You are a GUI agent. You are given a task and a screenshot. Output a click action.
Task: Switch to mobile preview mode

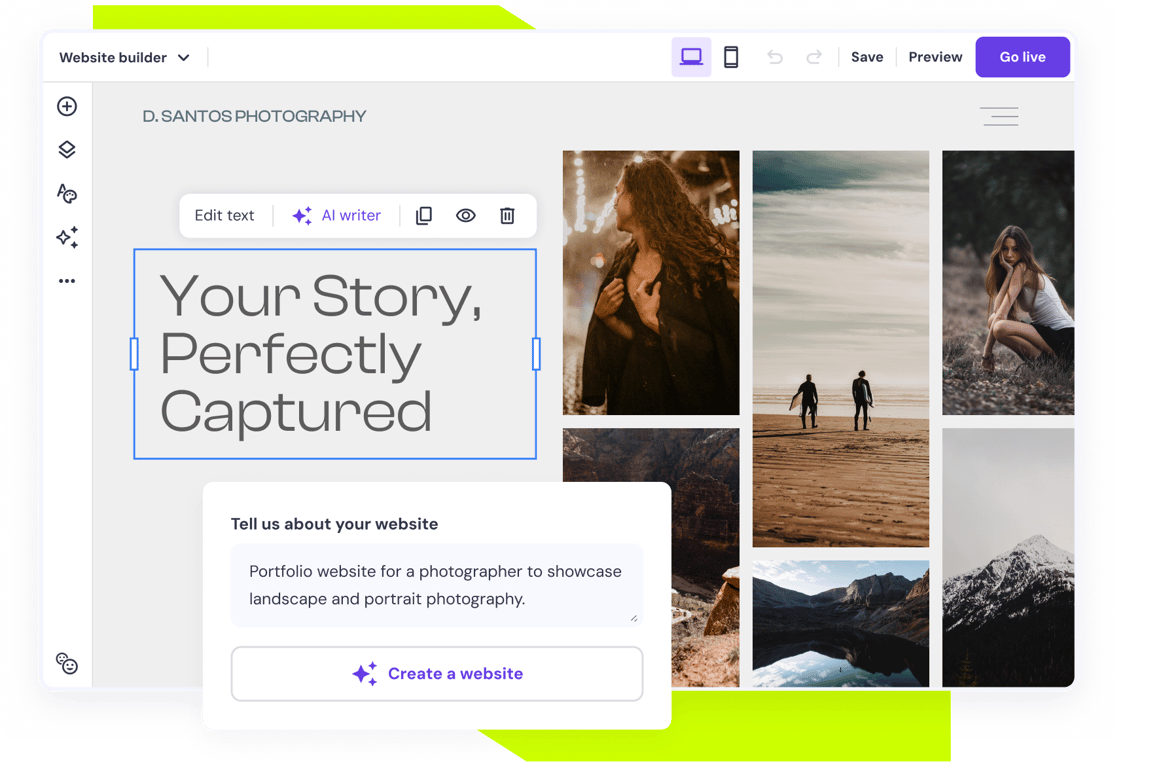click(x=731, y=56)
